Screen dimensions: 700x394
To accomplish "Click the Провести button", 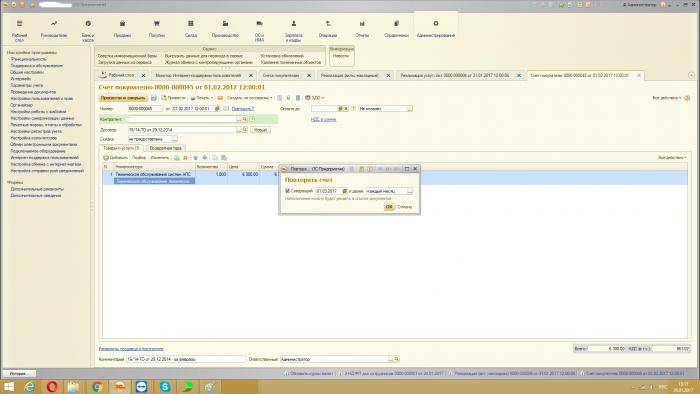I will click(173, 98).
